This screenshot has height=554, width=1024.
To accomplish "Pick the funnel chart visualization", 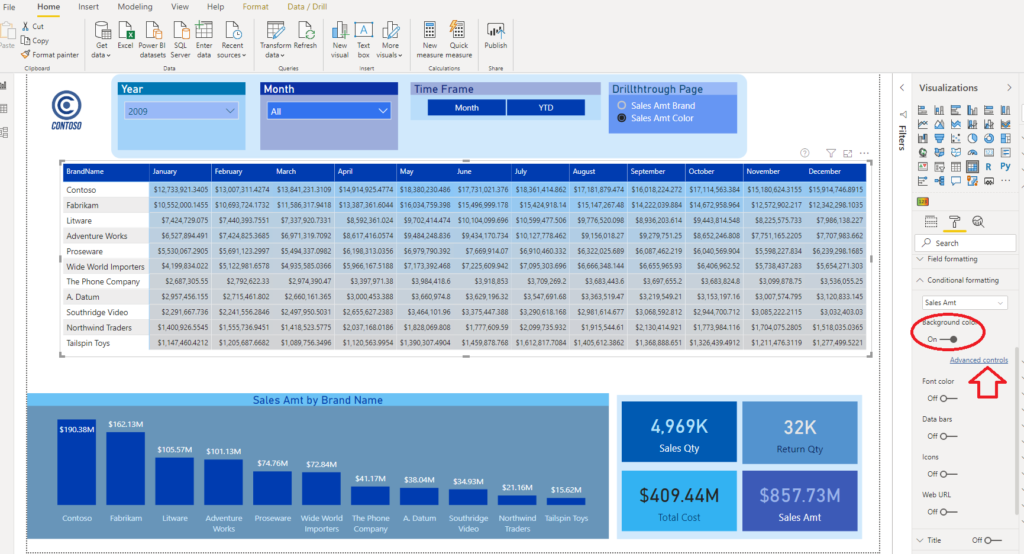I will 939,138.
